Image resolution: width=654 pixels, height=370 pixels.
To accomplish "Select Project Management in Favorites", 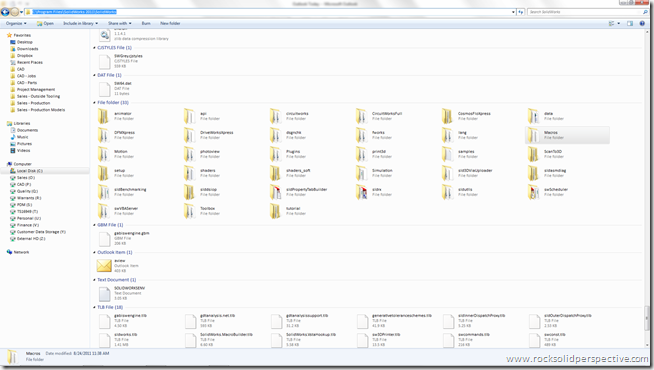I will [33, 89].
